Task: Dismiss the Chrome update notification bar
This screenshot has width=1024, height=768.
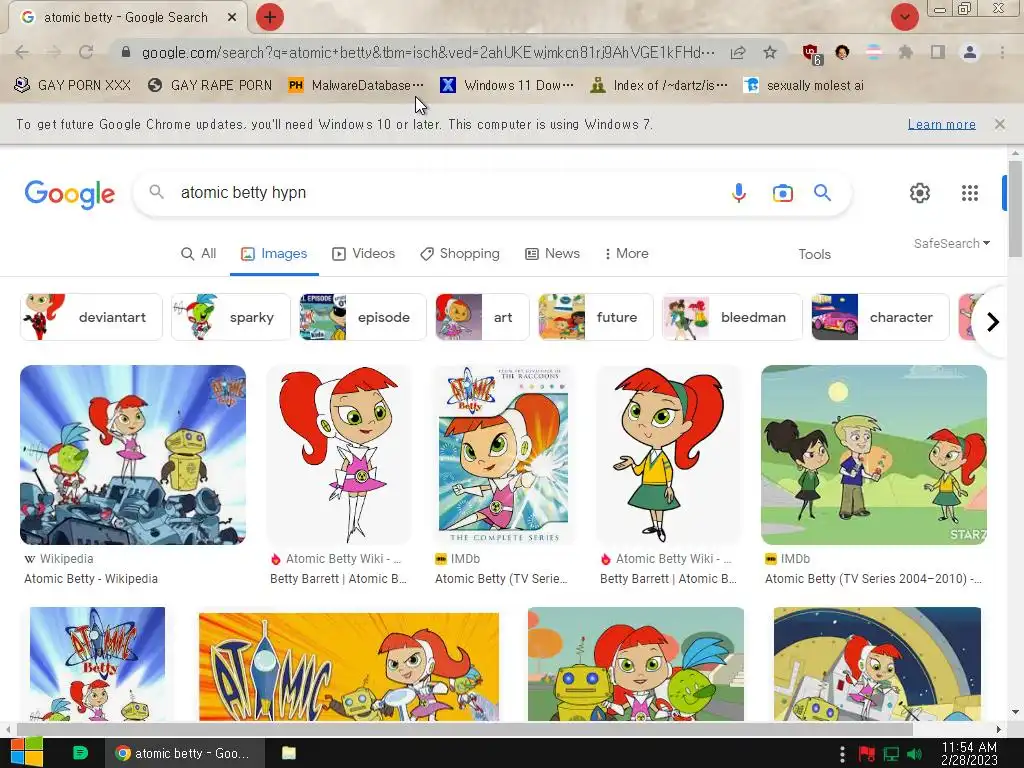Action: pos(999,124)
